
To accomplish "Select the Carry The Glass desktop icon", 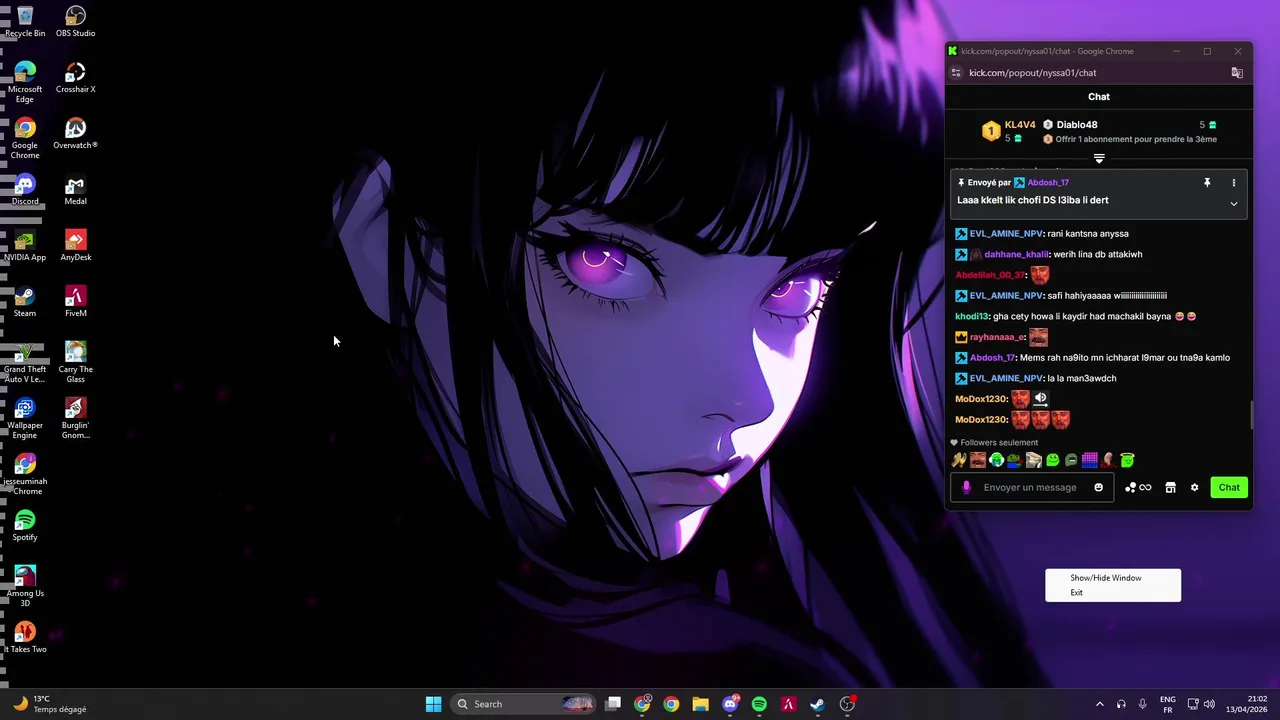I will coord(75,362).
